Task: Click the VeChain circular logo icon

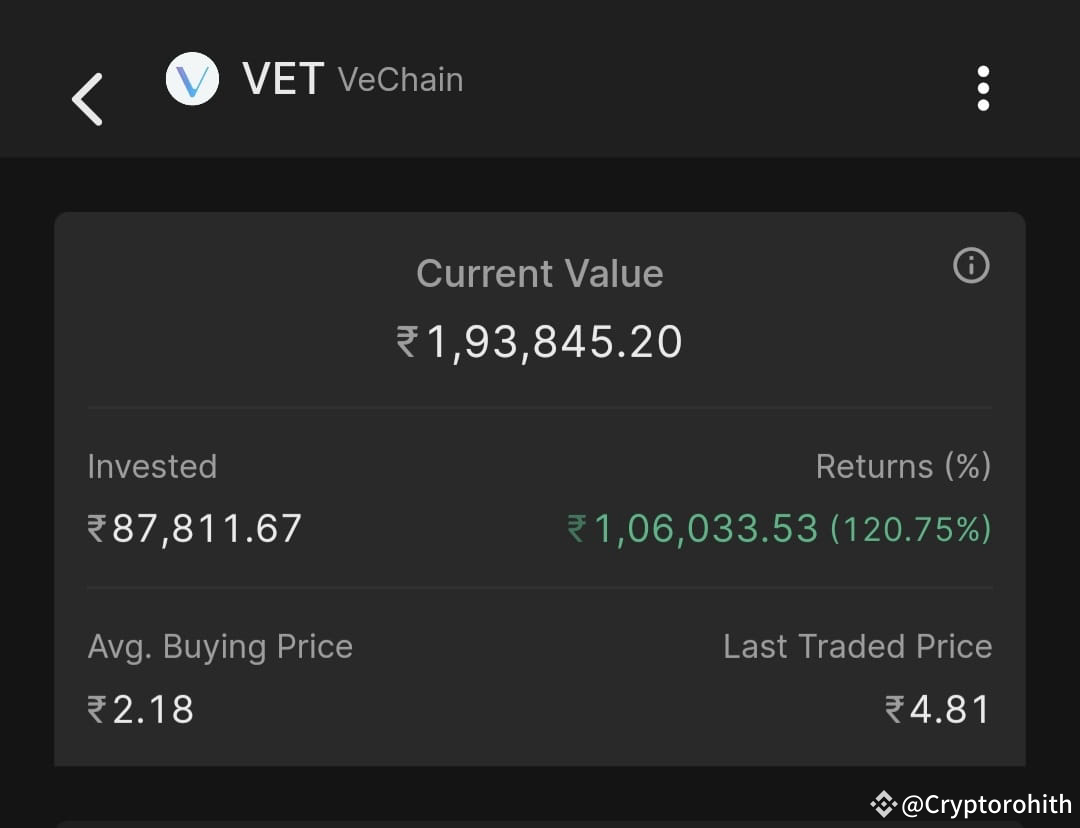Action: [x=191, y=79]
